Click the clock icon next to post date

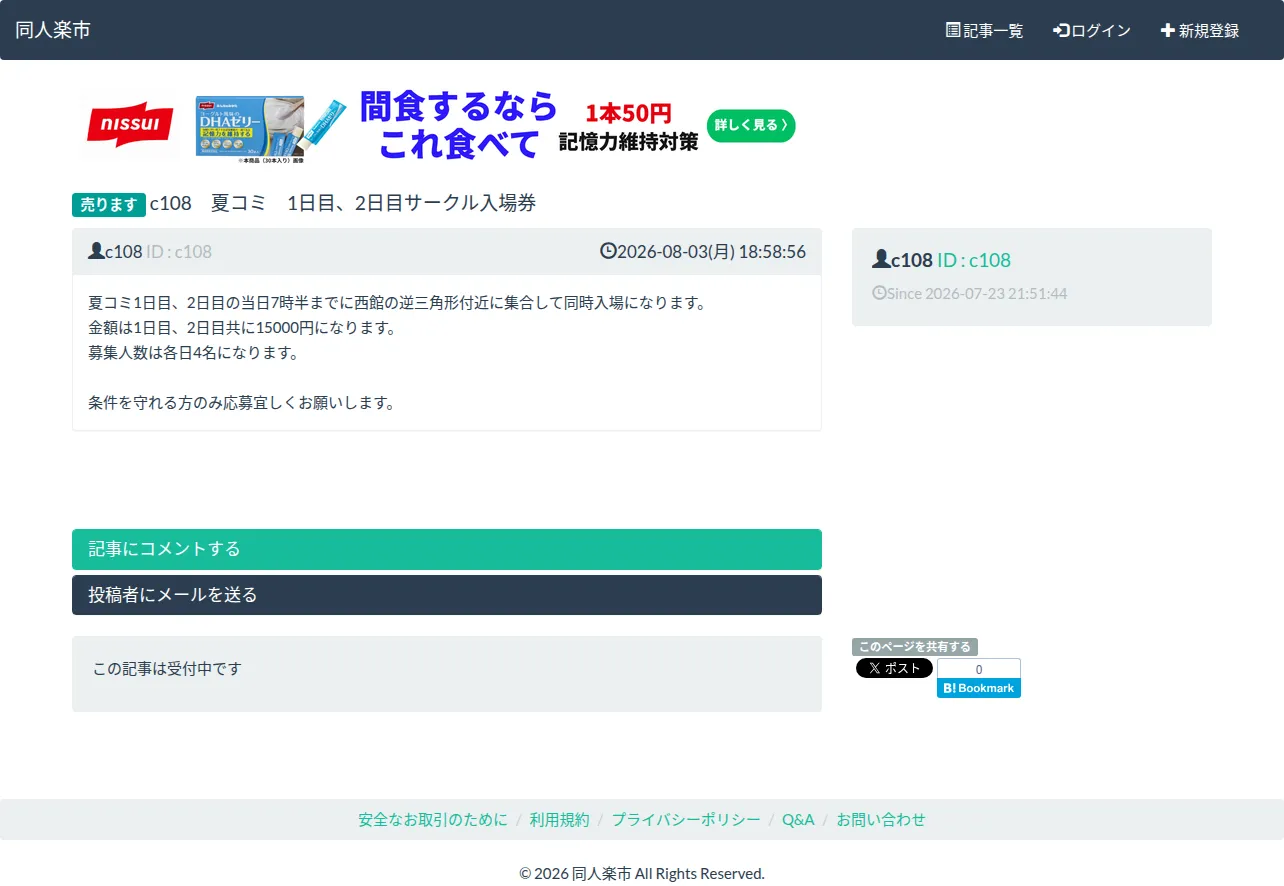coord(608,251)
